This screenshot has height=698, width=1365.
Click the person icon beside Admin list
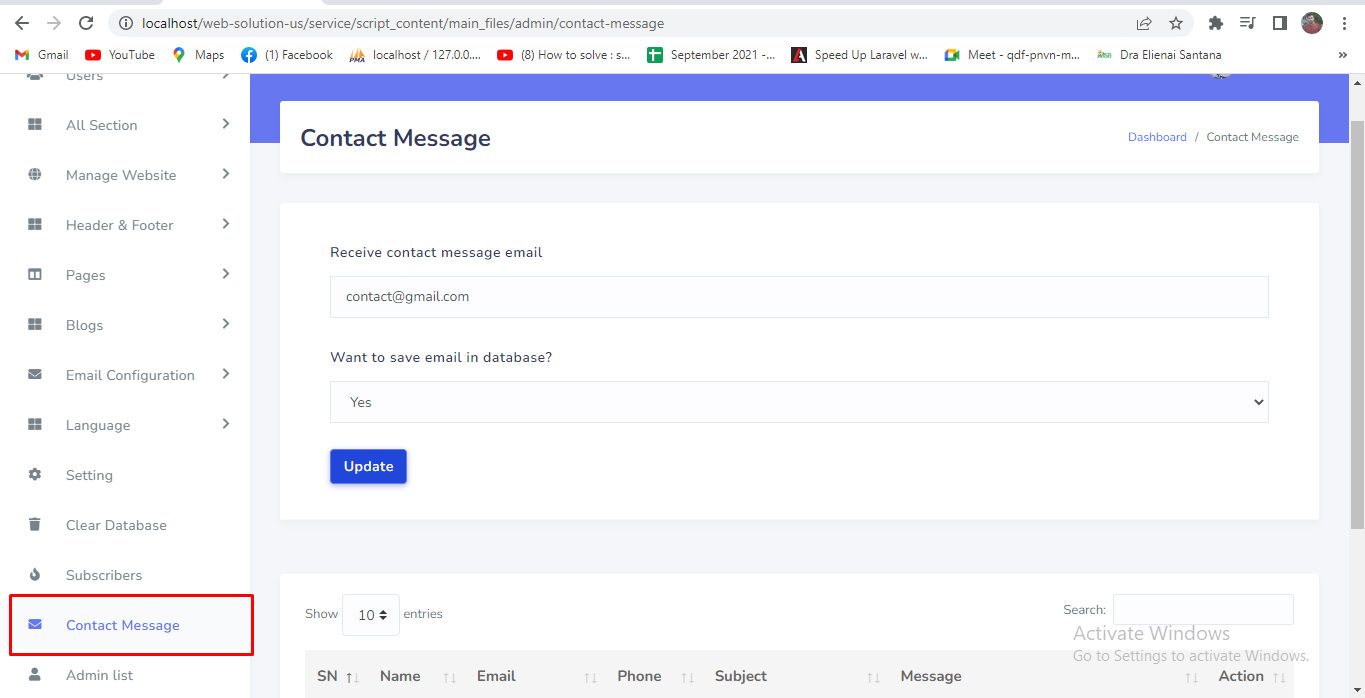point(35,675)
